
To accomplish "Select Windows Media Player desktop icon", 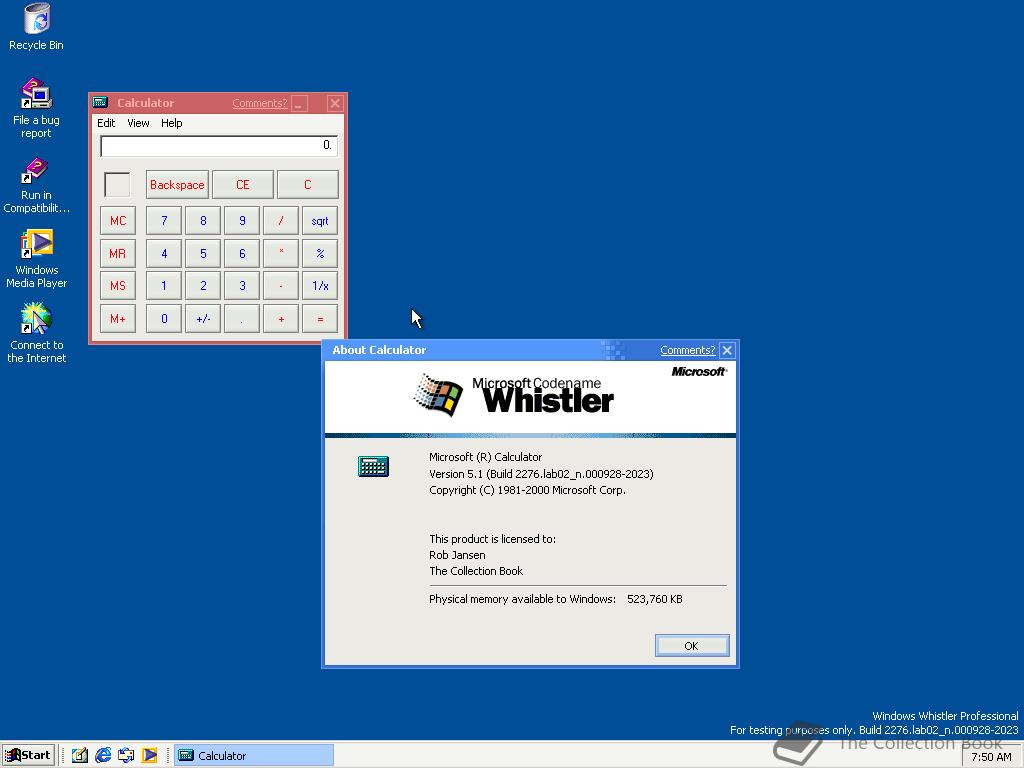I will click(x=37, y=259).
